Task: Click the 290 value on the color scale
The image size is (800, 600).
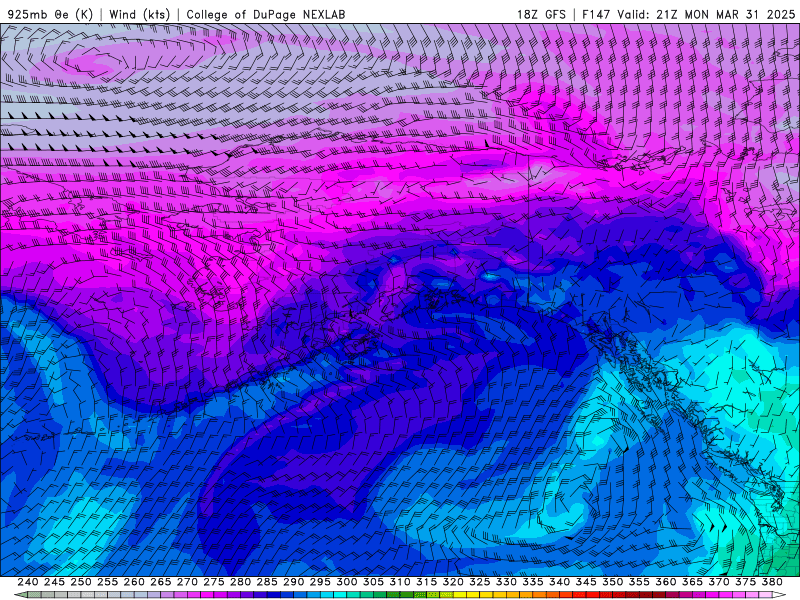Action: (x=293, y=582)
